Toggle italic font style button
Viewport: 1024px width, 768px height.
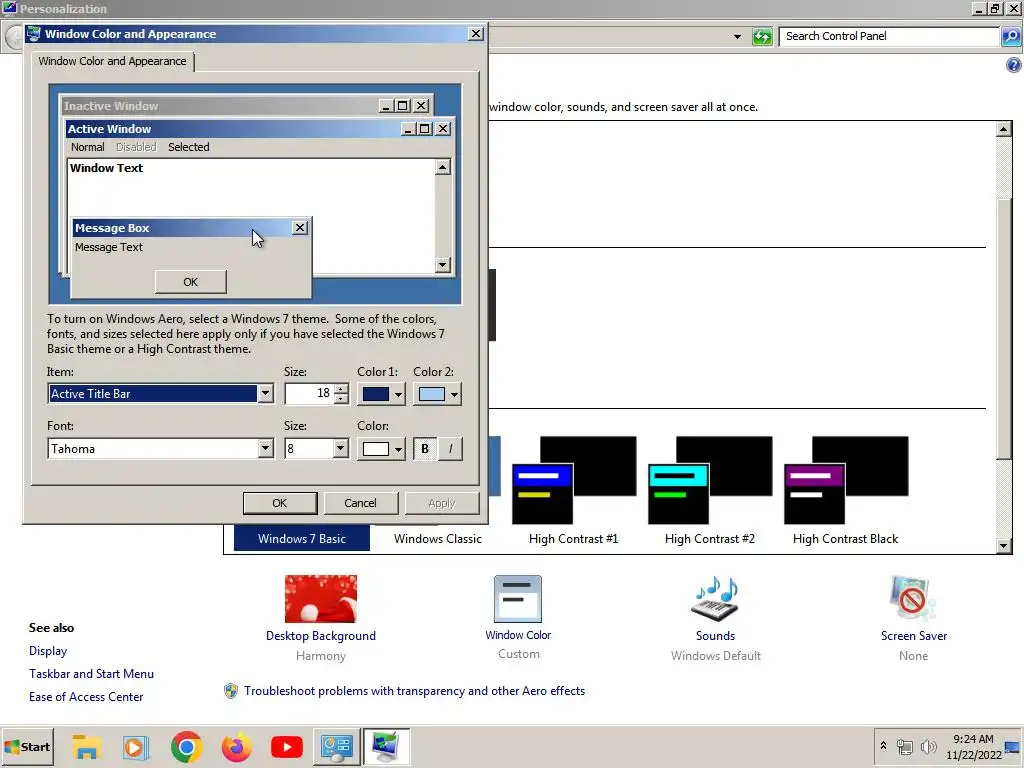pos(451,449)
